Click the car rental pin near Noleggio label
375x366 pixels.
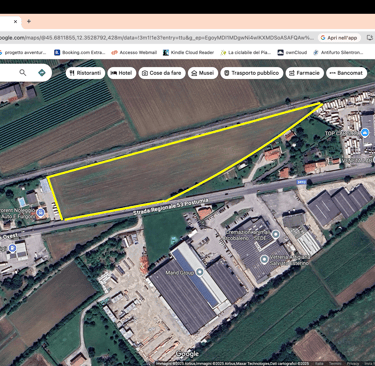[x=41, y=212]
